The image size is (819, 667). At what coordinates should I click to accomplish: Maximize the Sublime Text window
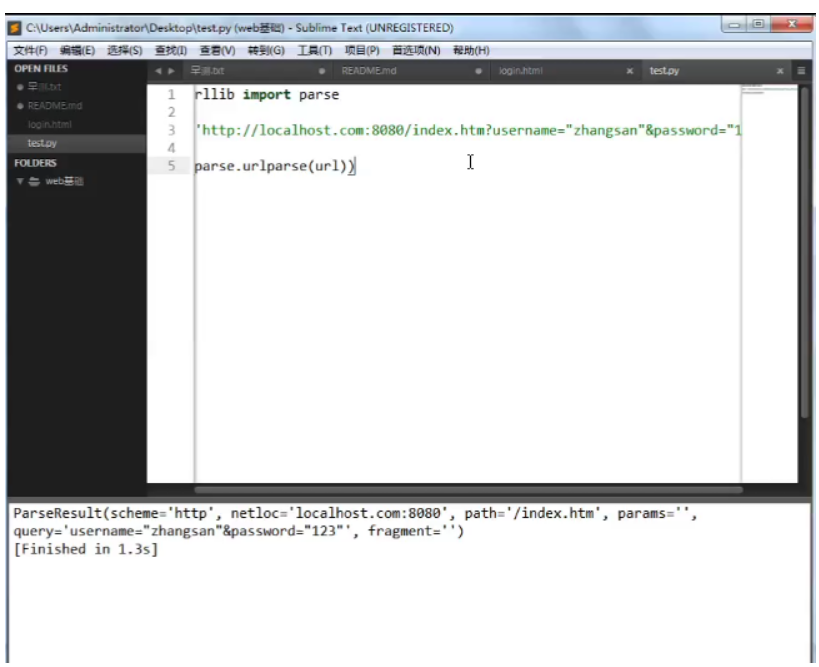coord(758,25)
